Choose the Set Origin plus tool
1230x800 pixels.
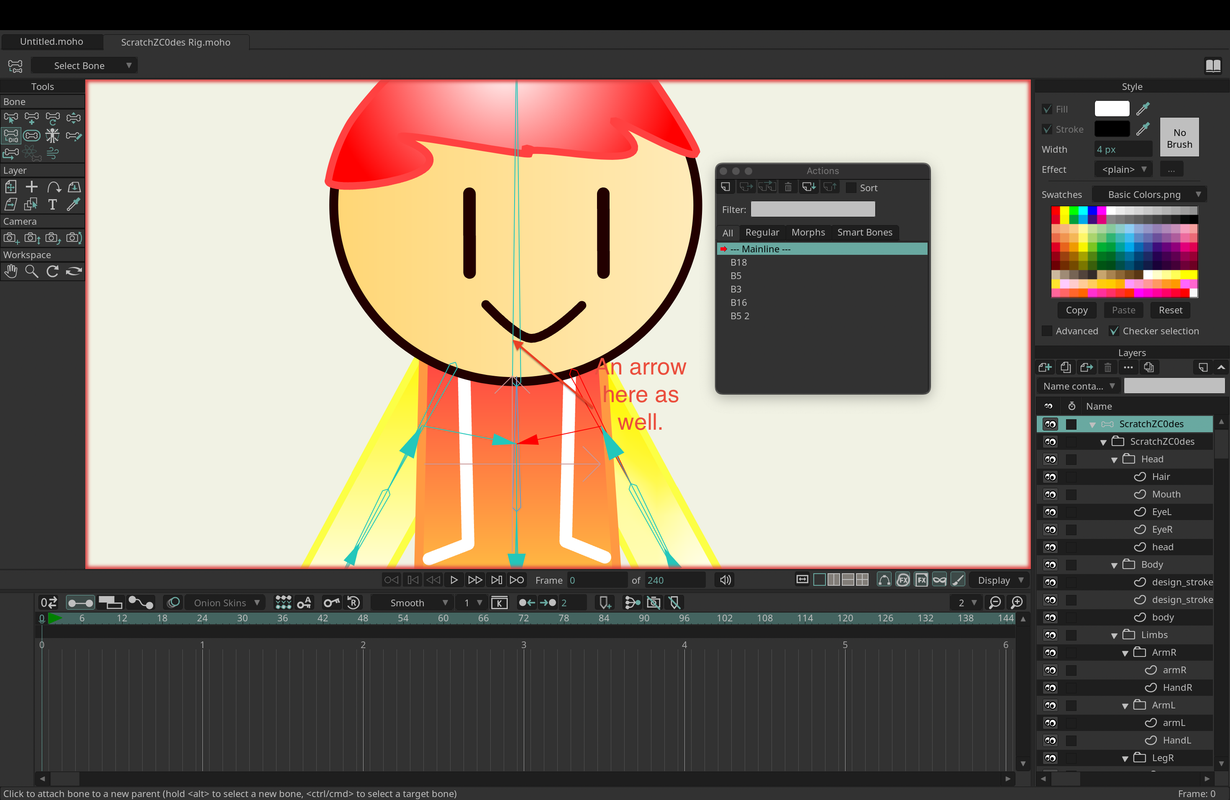click(x=31, y=187)
